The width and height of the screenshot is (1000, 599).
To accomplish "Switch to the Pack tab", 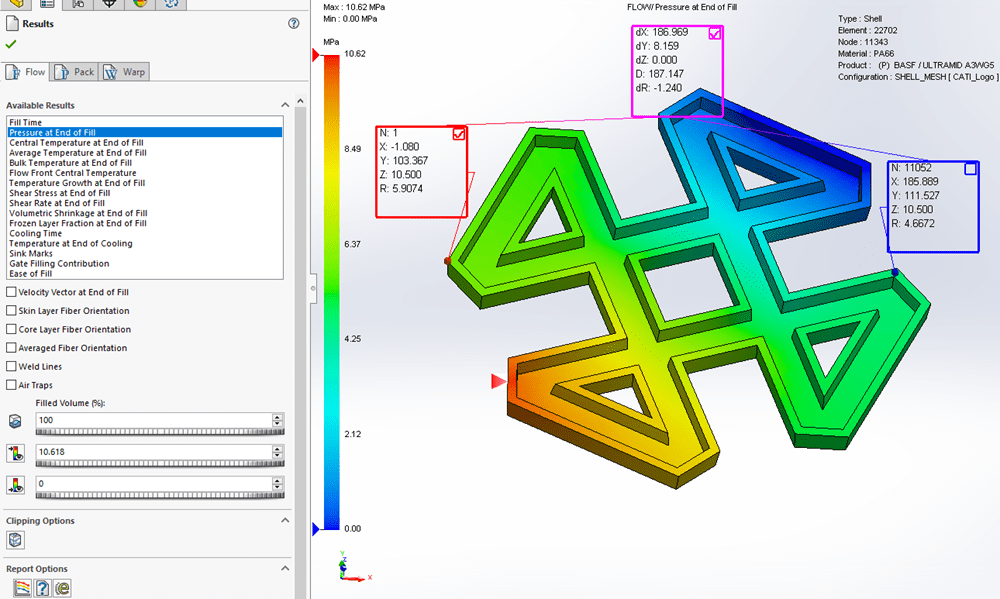I will [x=75, y=72].
